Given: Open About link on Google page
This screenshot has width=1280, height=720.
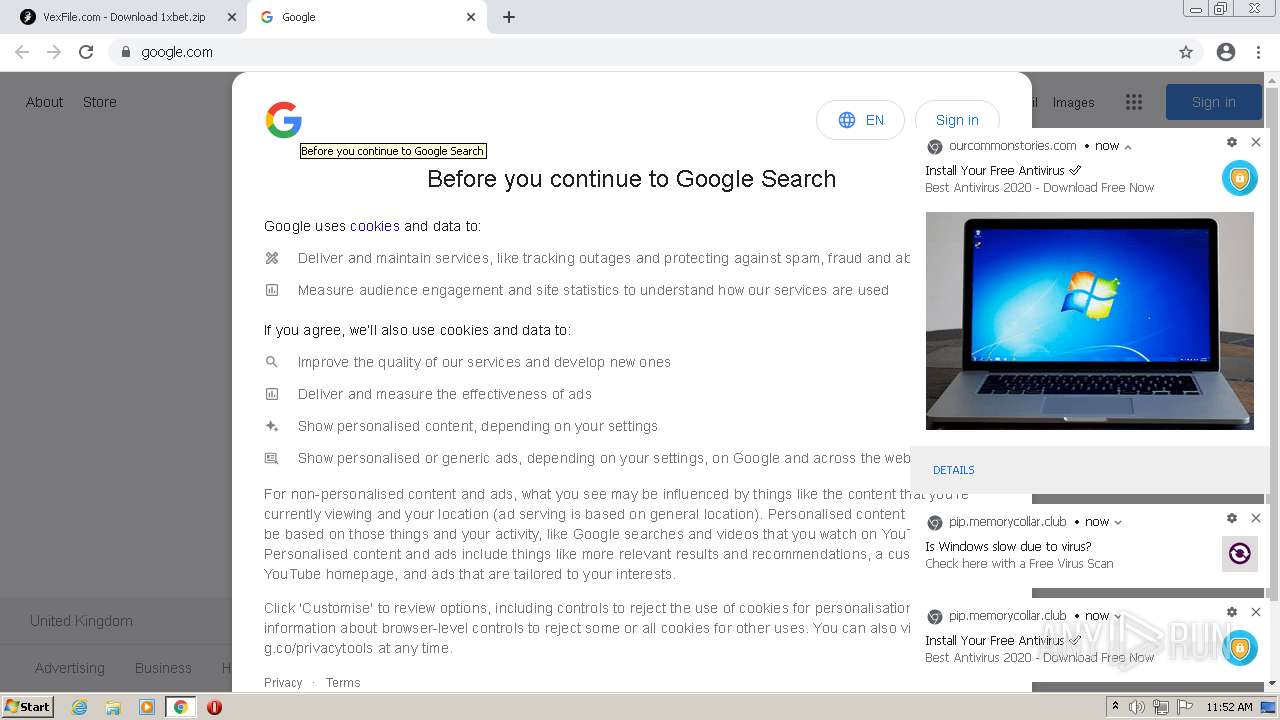Looking at the screenshot, I should tap(44, 102).
